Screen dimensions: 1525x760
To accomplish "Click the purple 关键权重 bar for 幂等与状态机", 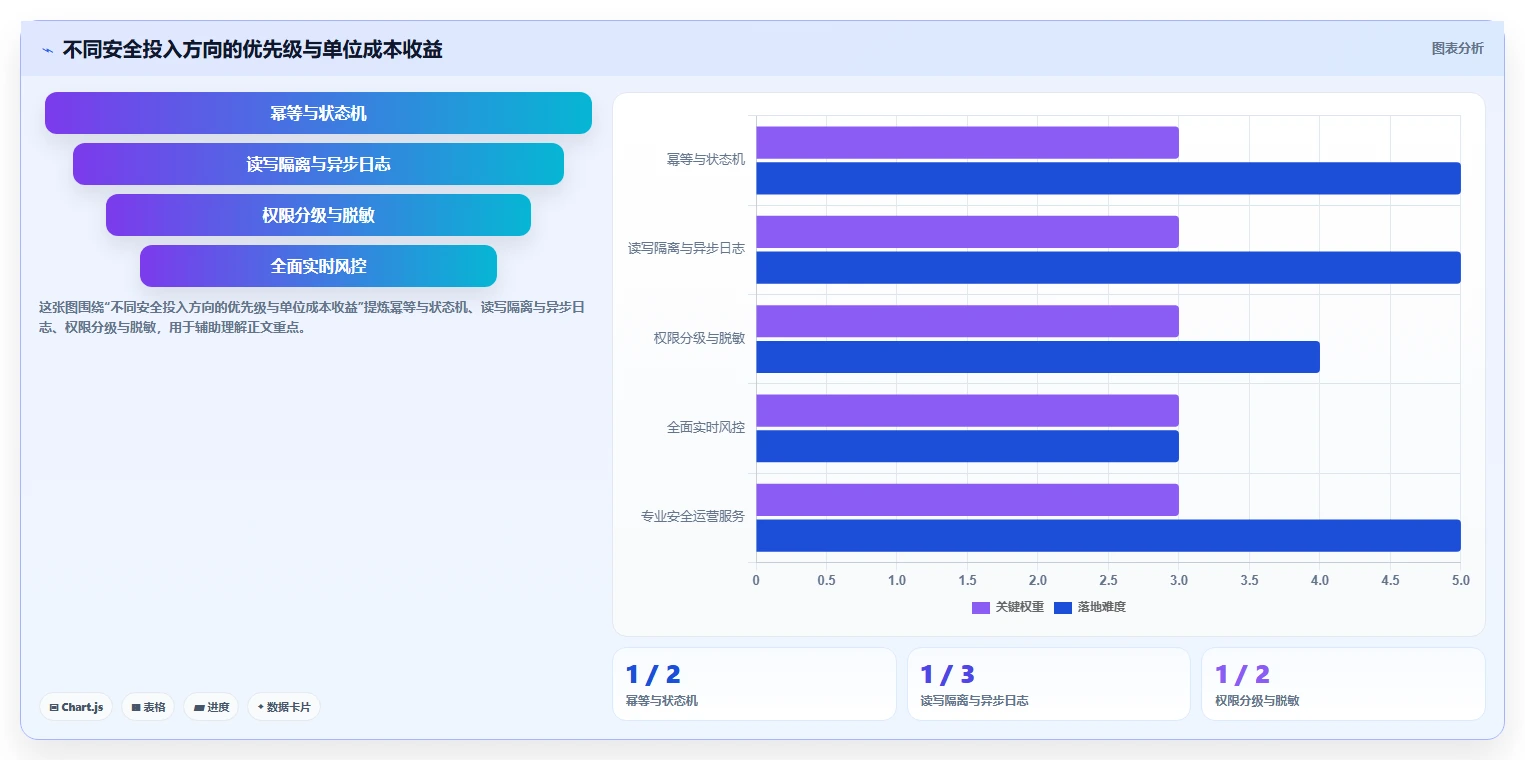I will pyautogui.click(x=967, y=142).
